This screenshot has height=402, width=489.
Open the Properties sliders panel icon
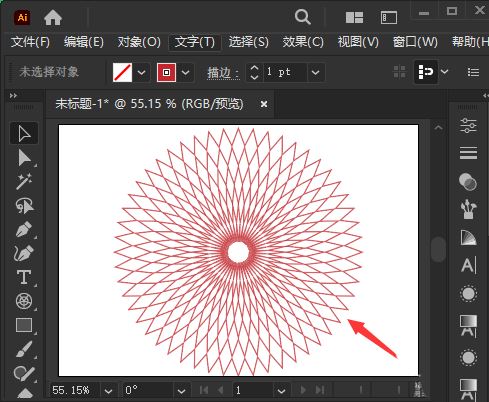click(468, 125)
